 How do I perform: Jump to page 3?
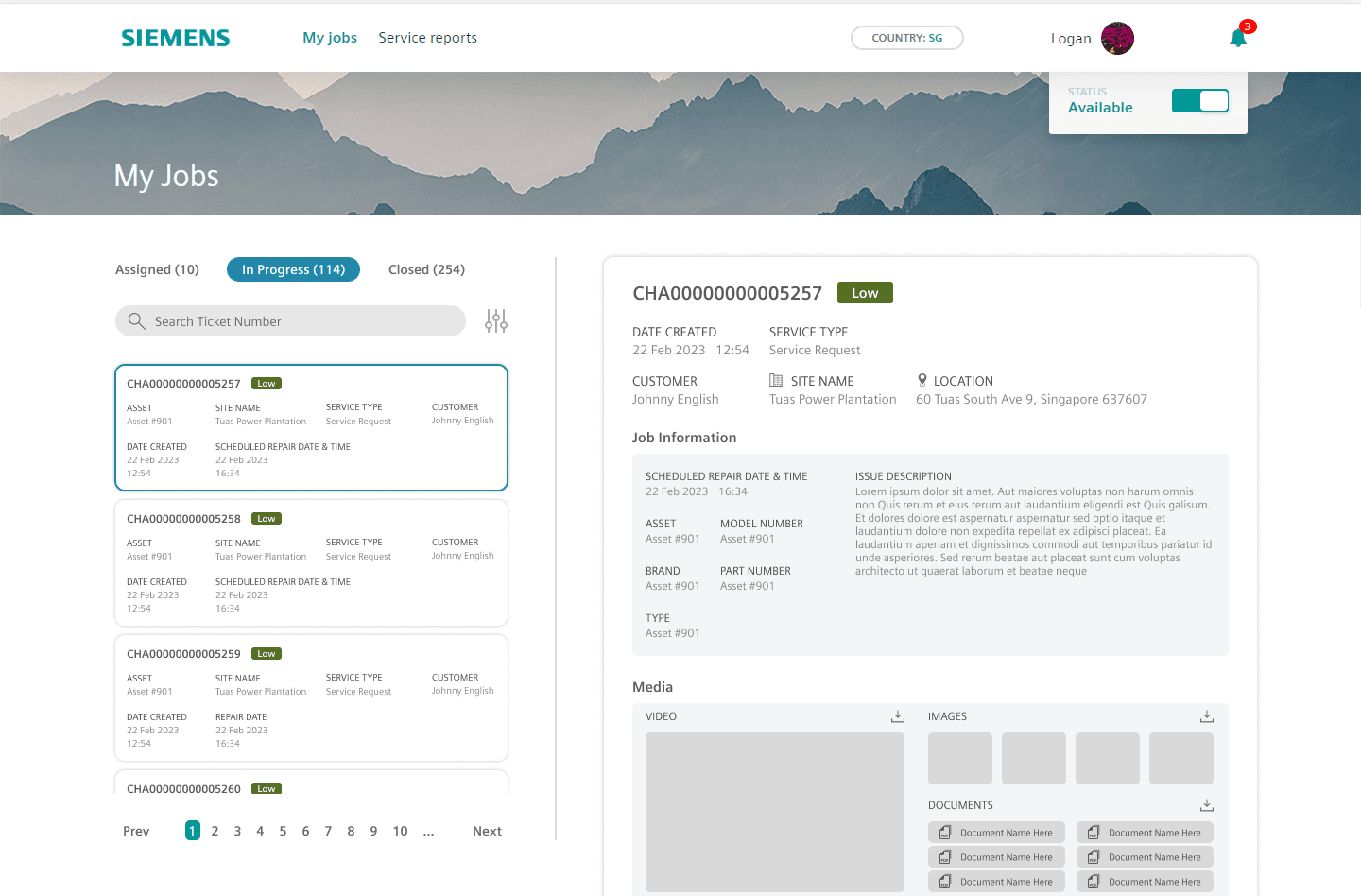coord(237,831)
